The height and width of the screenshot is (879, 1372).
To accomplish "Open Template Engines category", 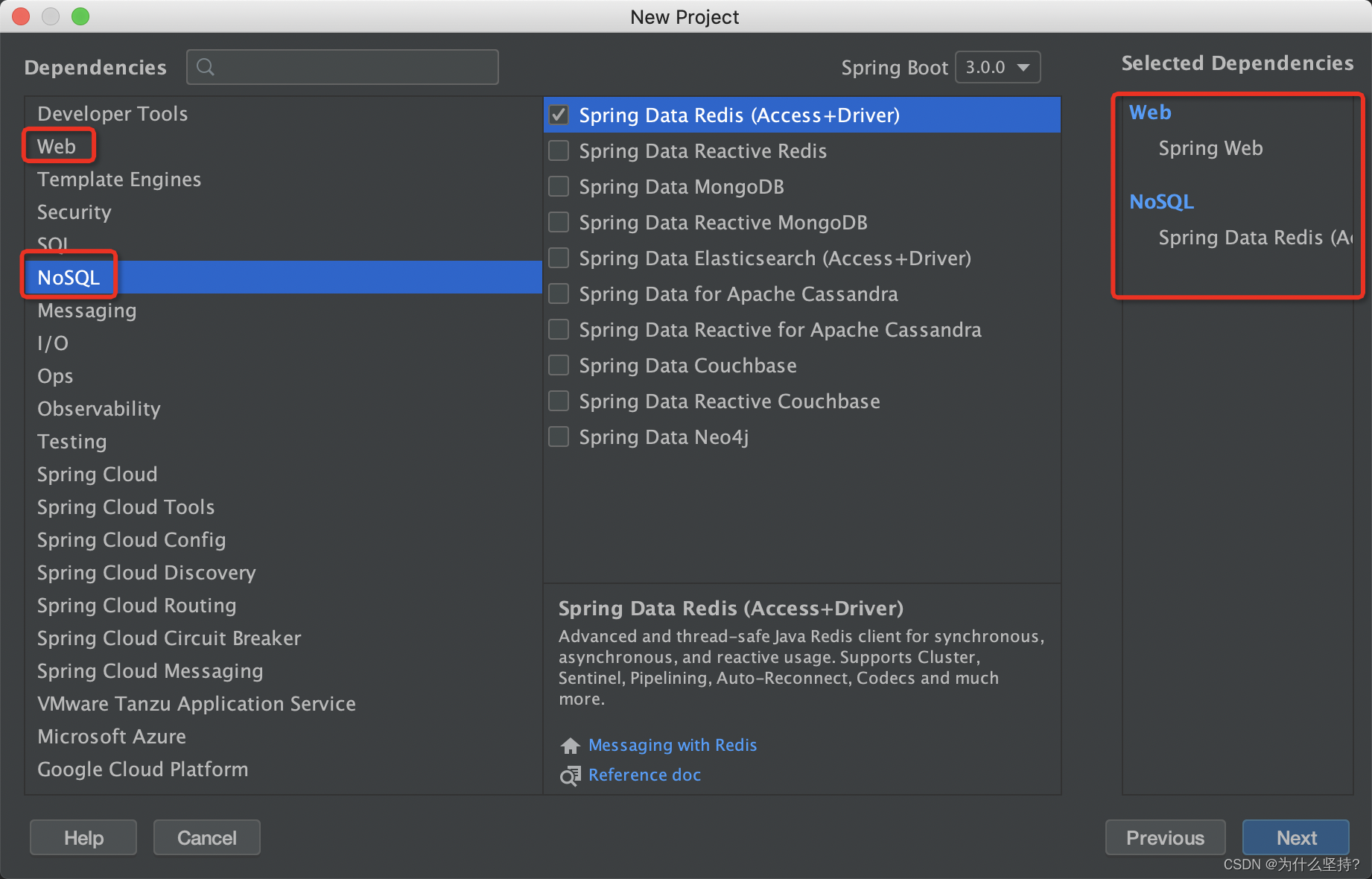I will tap(283, 180).
